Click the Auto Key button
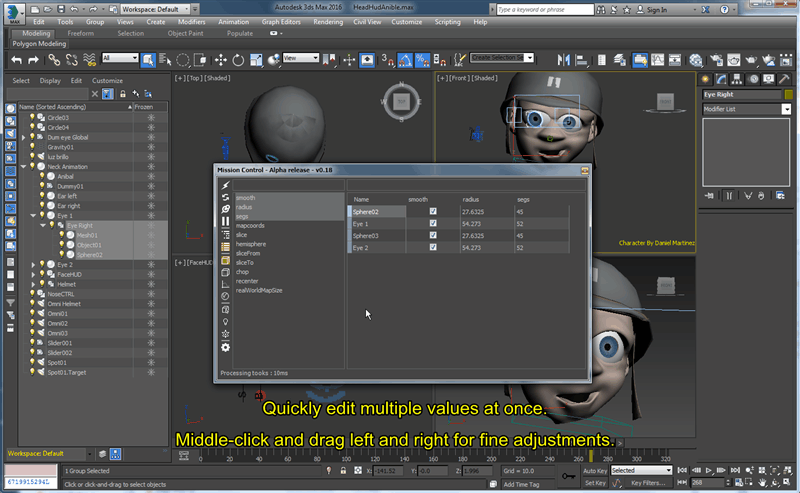800x493 pixels. tap(595, 471)
